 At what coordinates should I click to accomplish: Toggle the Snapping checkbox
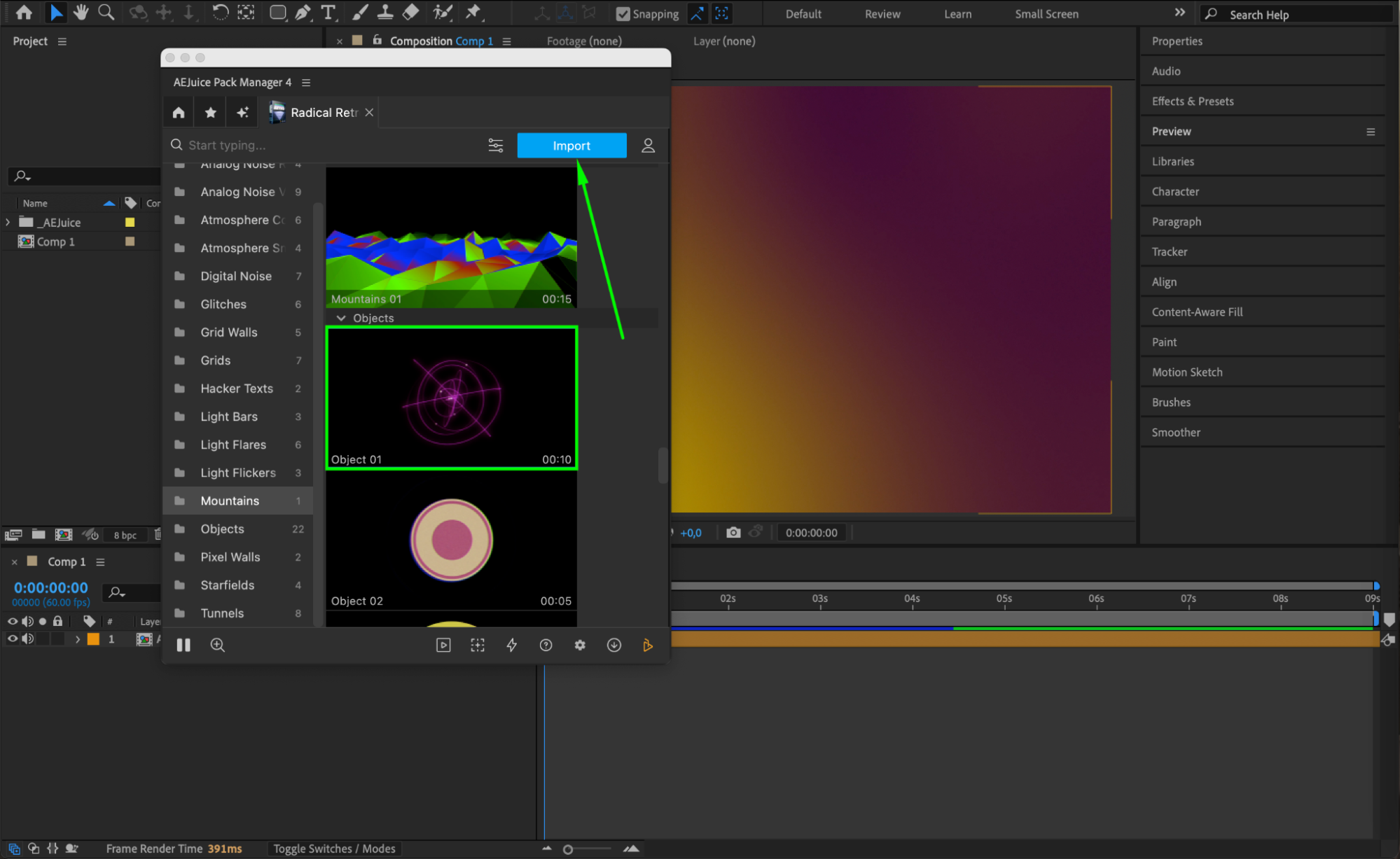(623, 13)
